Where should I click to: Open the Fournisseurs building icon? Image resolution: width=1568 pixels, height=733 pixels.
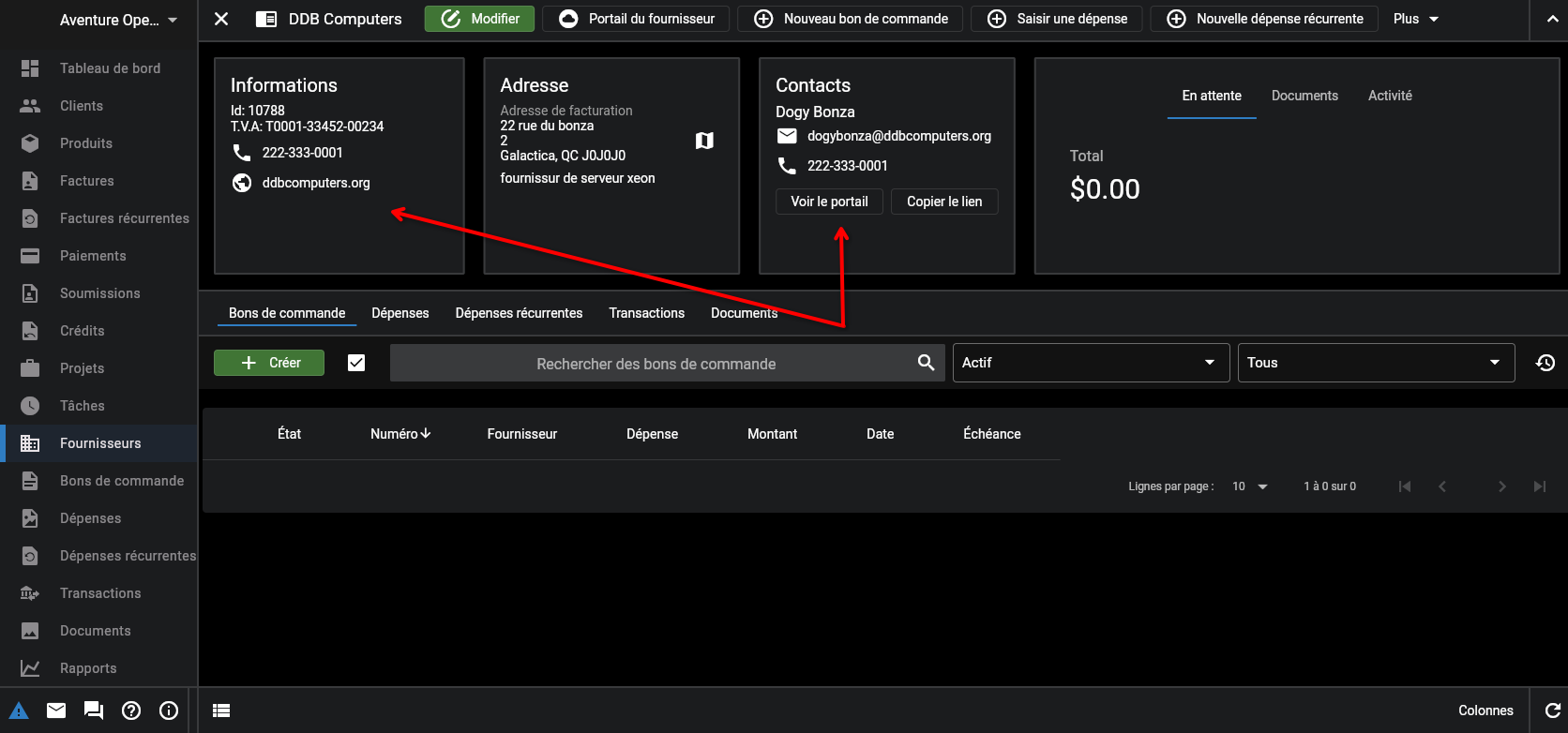30,443
